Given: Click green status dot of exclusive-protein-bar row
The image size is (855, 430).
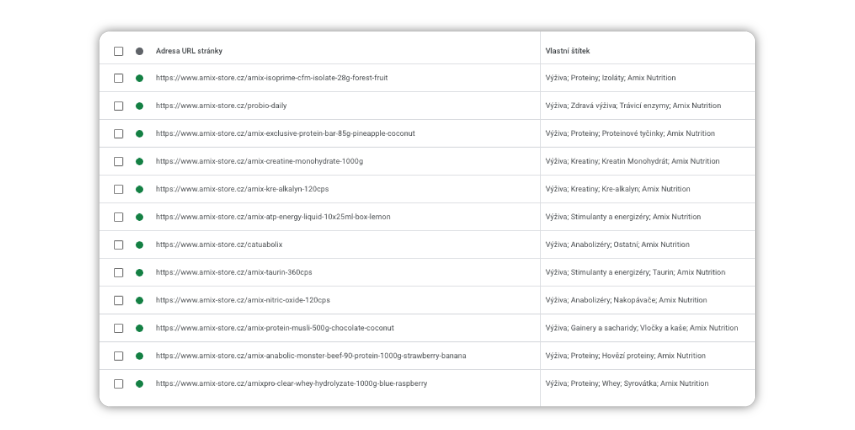Looking at the screenshot, I should (x=140, y=134).
